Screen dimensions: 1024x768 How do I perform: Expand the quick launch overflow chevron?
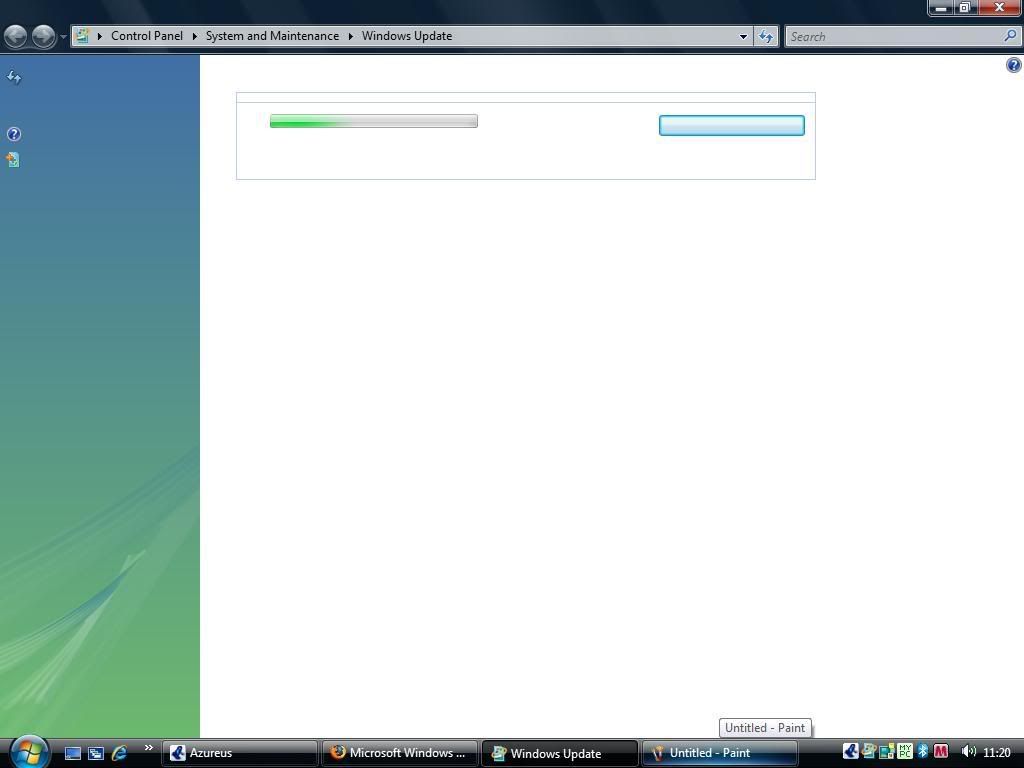[x=148, y=747]
